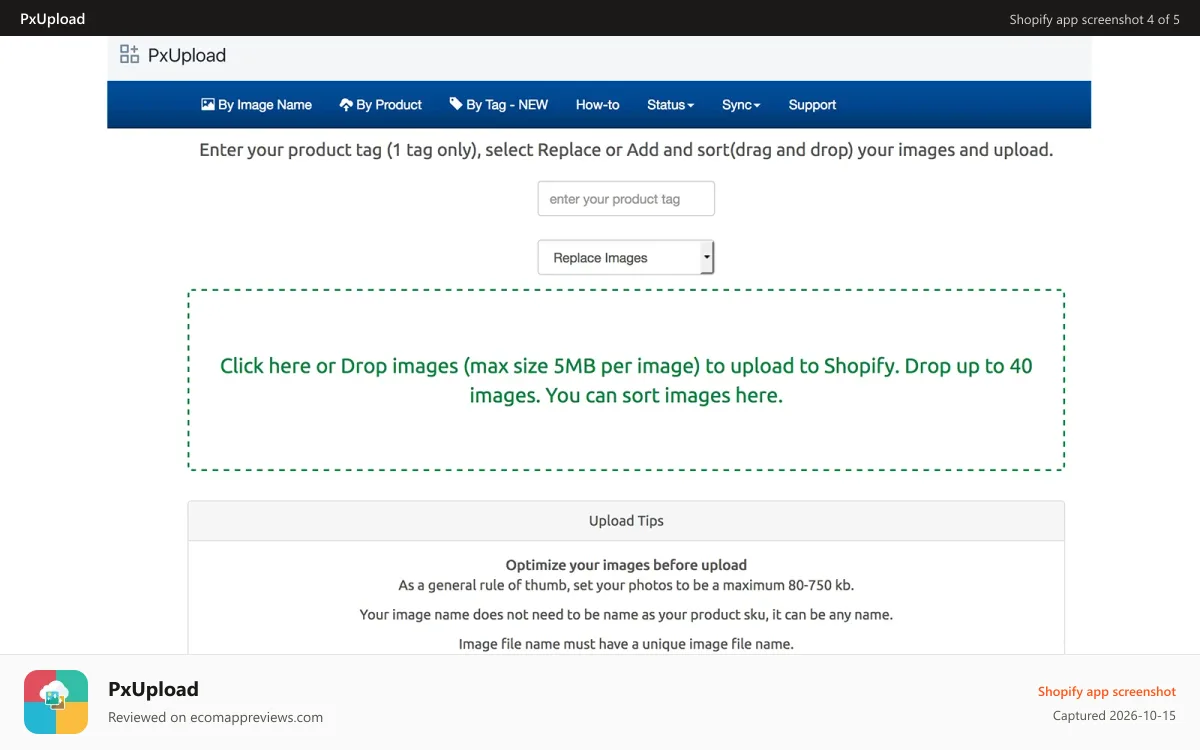Select the By Tag - NEW tab
Image resolution: width=1200 pixels, height=750 pixels.
tap(499, 105)
